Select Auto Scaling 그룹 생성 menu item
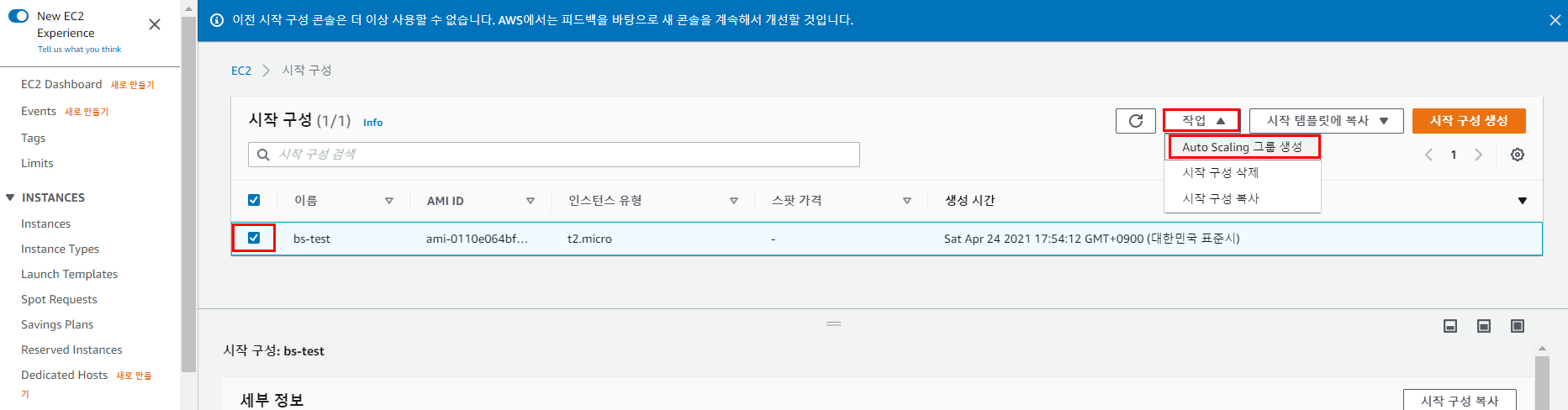The height and width of the screenshot is (410, 1568). point(1243,147)
